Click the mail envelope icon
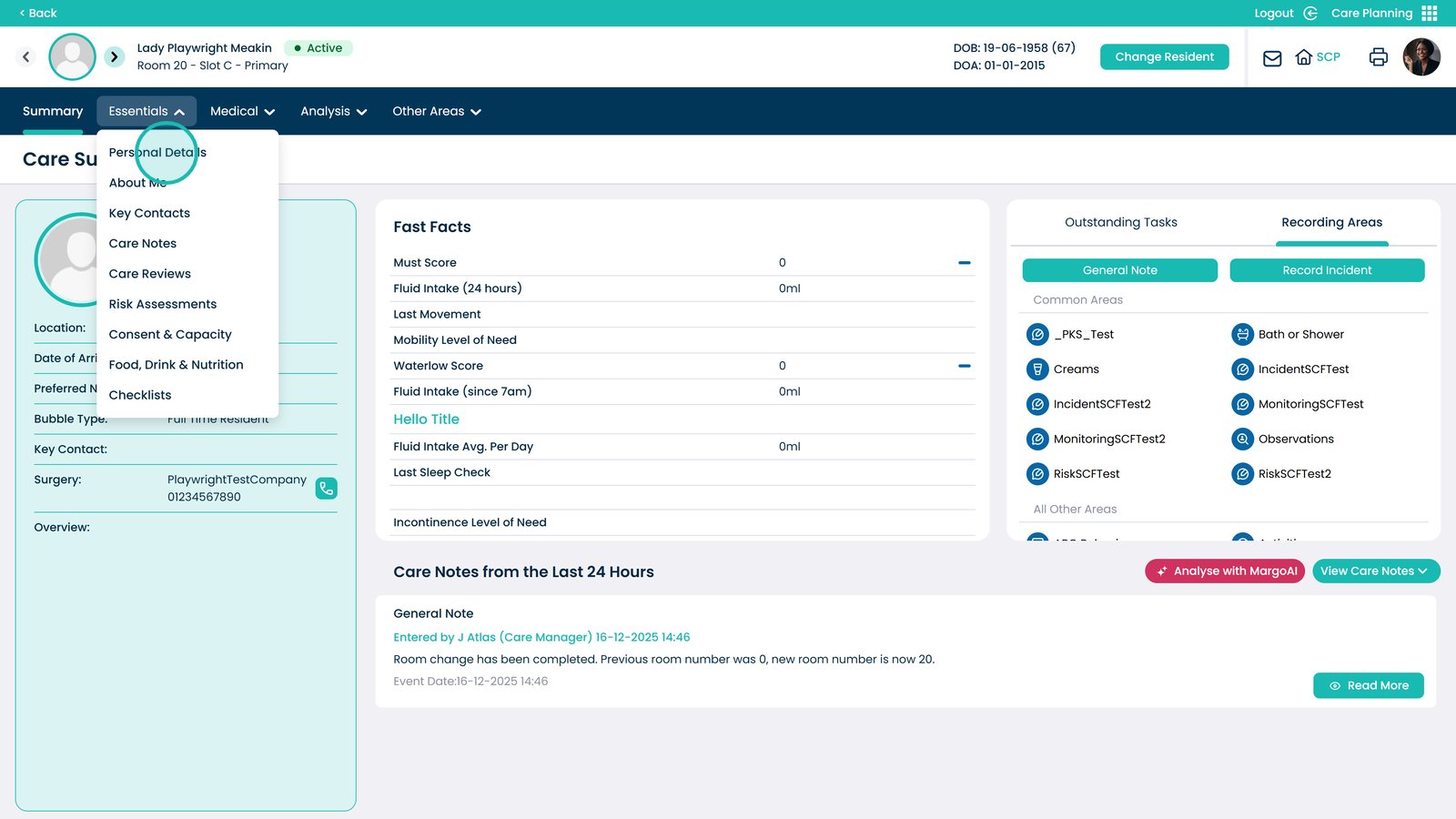1456x819 pixels. (x=1272, y=58)
